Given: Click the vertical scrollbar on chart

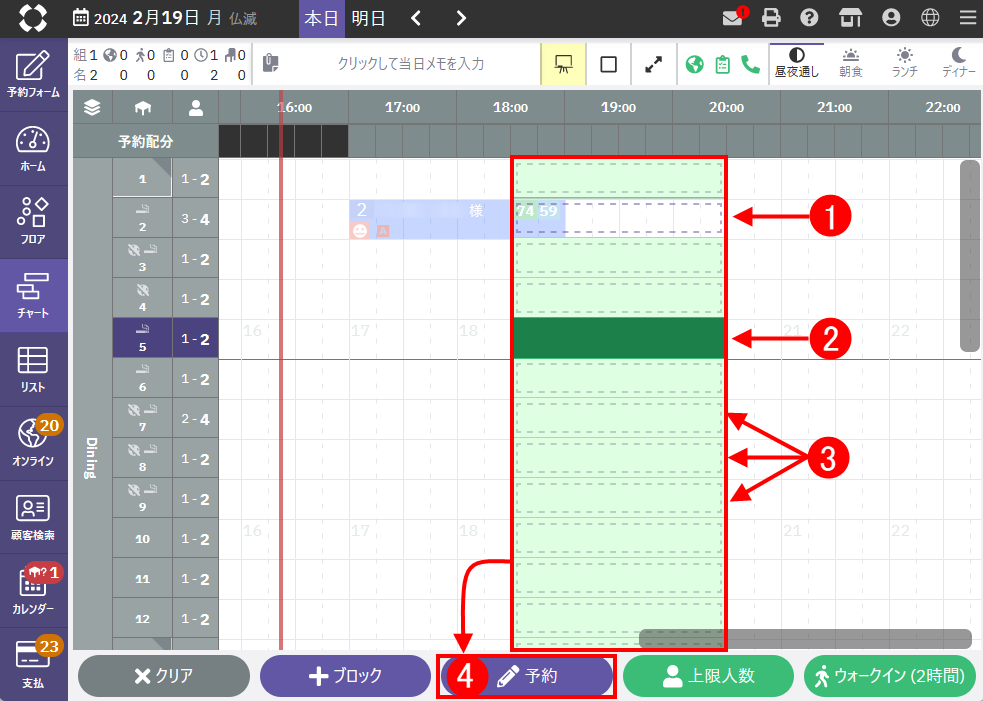Looking at the screenshot, I should [969, 255].
